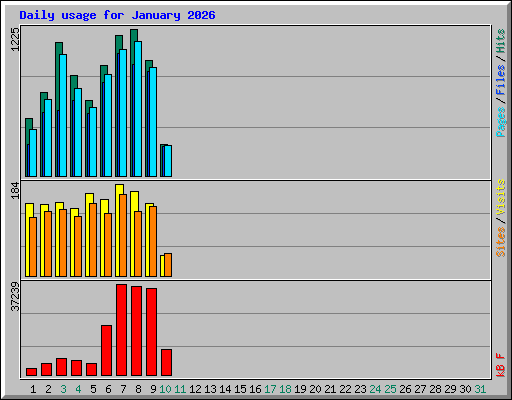Click day 7 on the x-axis
512x400 pixels.
pyautogui.click(x=123, y=389)
